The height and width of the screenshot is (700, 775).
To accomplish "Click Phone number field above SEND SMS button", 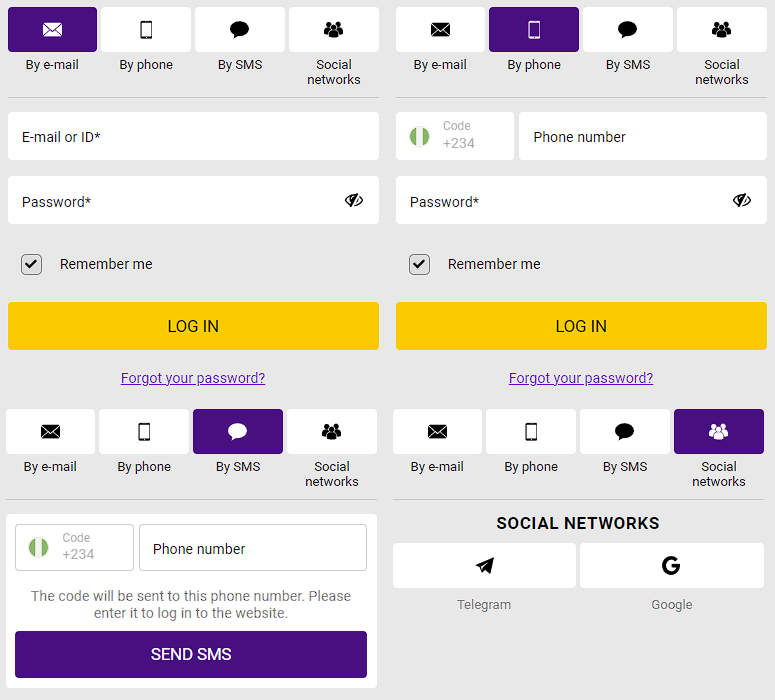I will click(x=252, y=548).
